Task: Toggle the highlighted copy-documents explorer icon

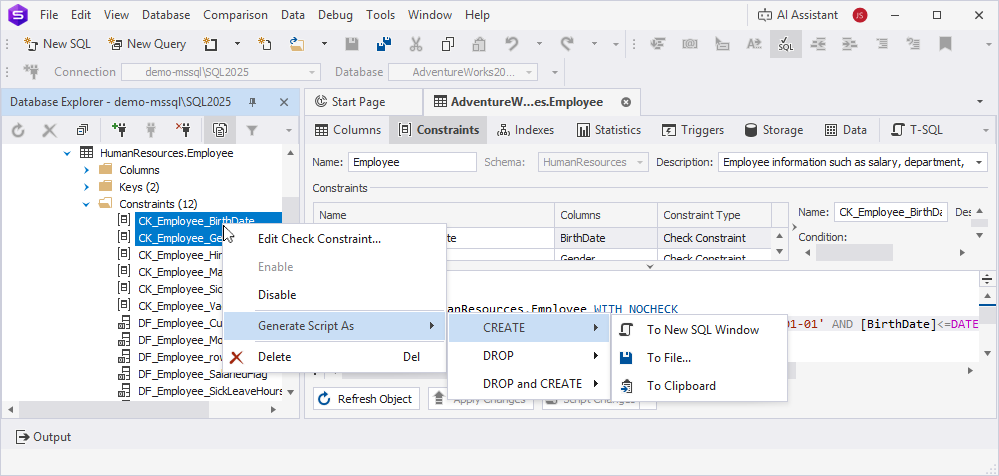Action: tap(219, 131)
